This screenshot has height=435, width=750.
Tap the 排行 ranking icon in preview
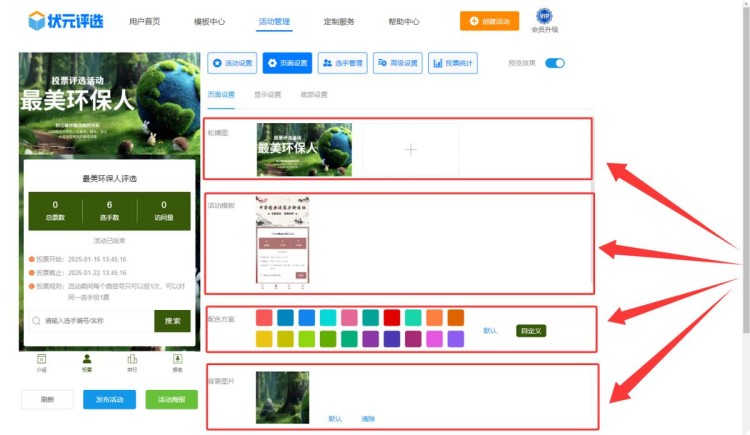pyautogui.click(x=132, y=360)
